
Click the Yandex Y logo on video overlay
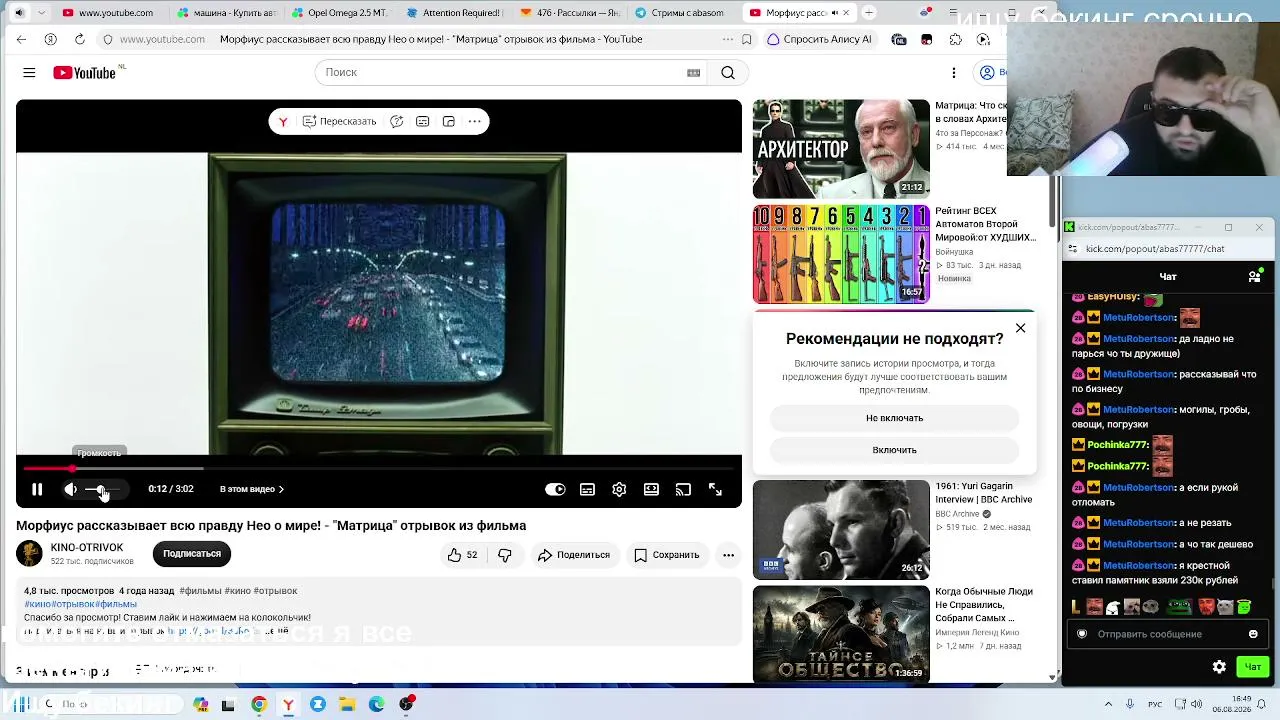(x=283, y=121)
